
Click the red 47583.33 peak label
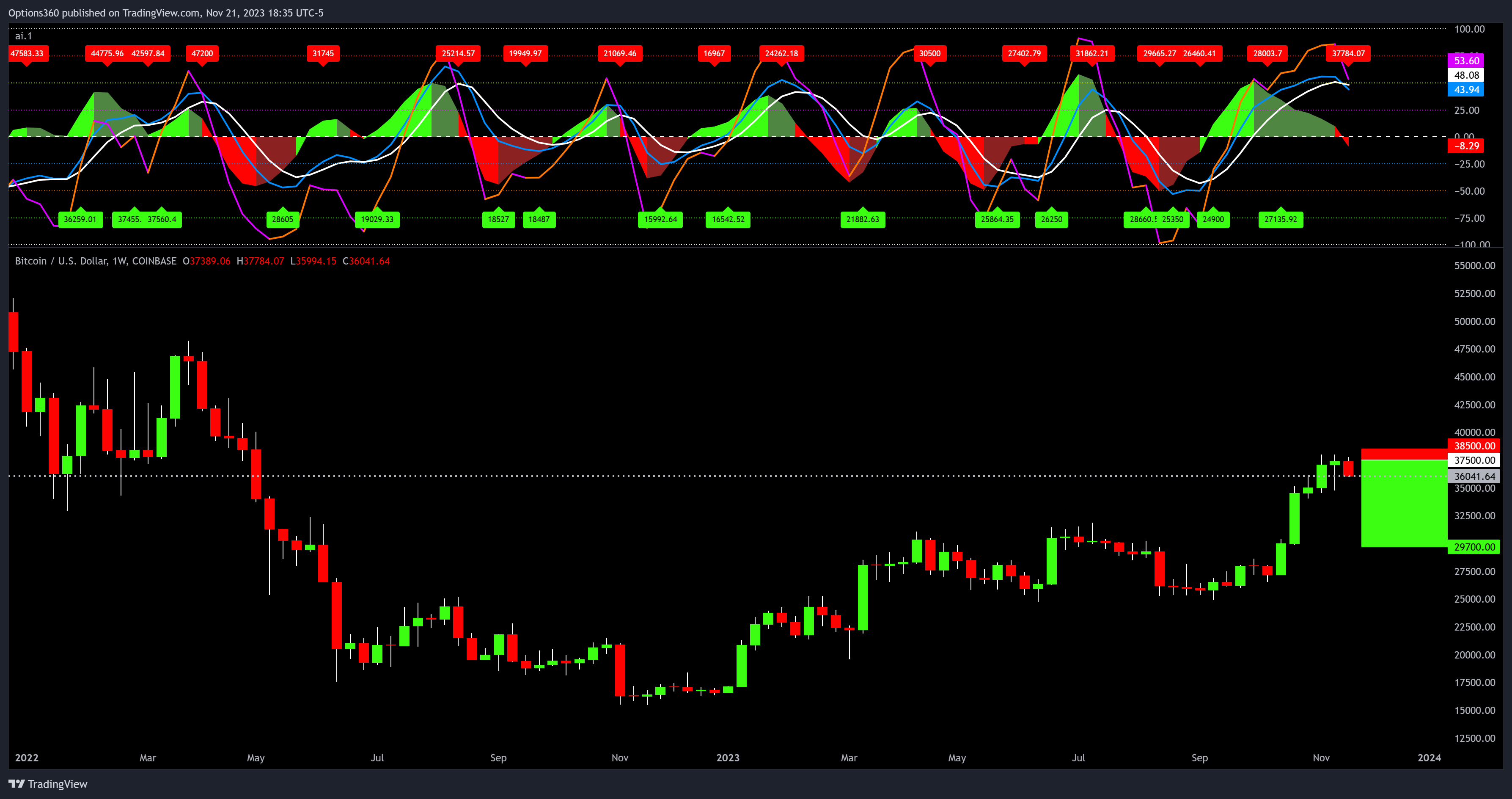point(27,53)
